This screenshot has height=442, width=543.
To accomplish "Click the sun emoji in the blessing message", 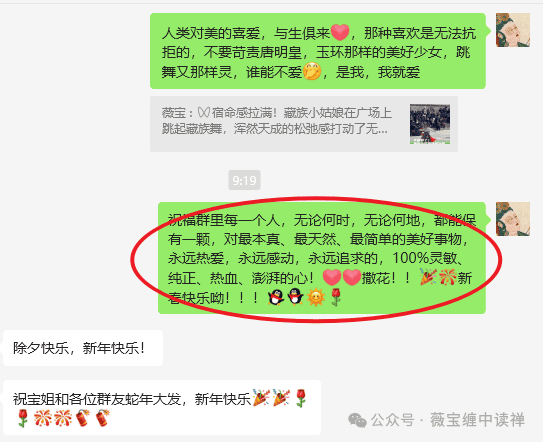I will pyautogui.click(x=316, y=297).
